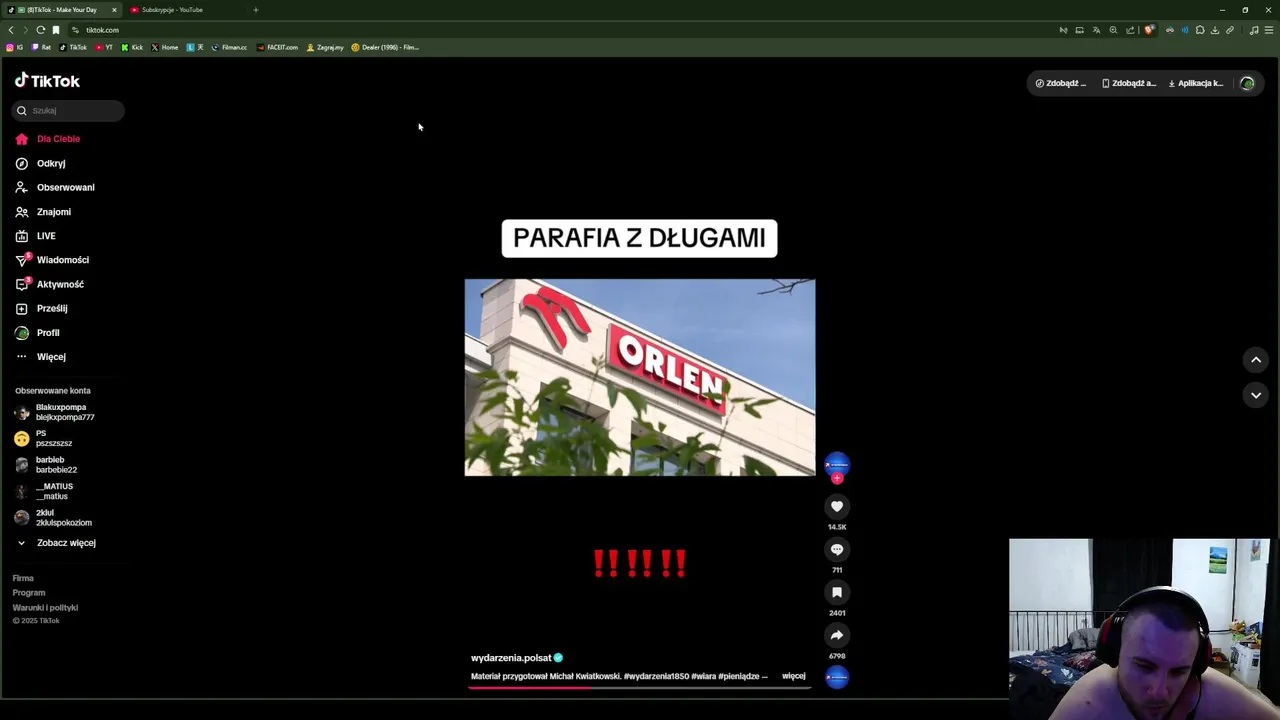Open the Firma footer link
Screen dimensions: 1280x720
tap(23, 578)
